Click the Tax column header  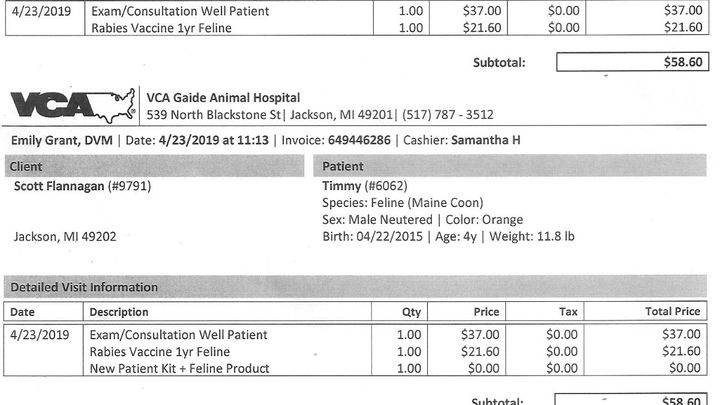coord(568,312)
